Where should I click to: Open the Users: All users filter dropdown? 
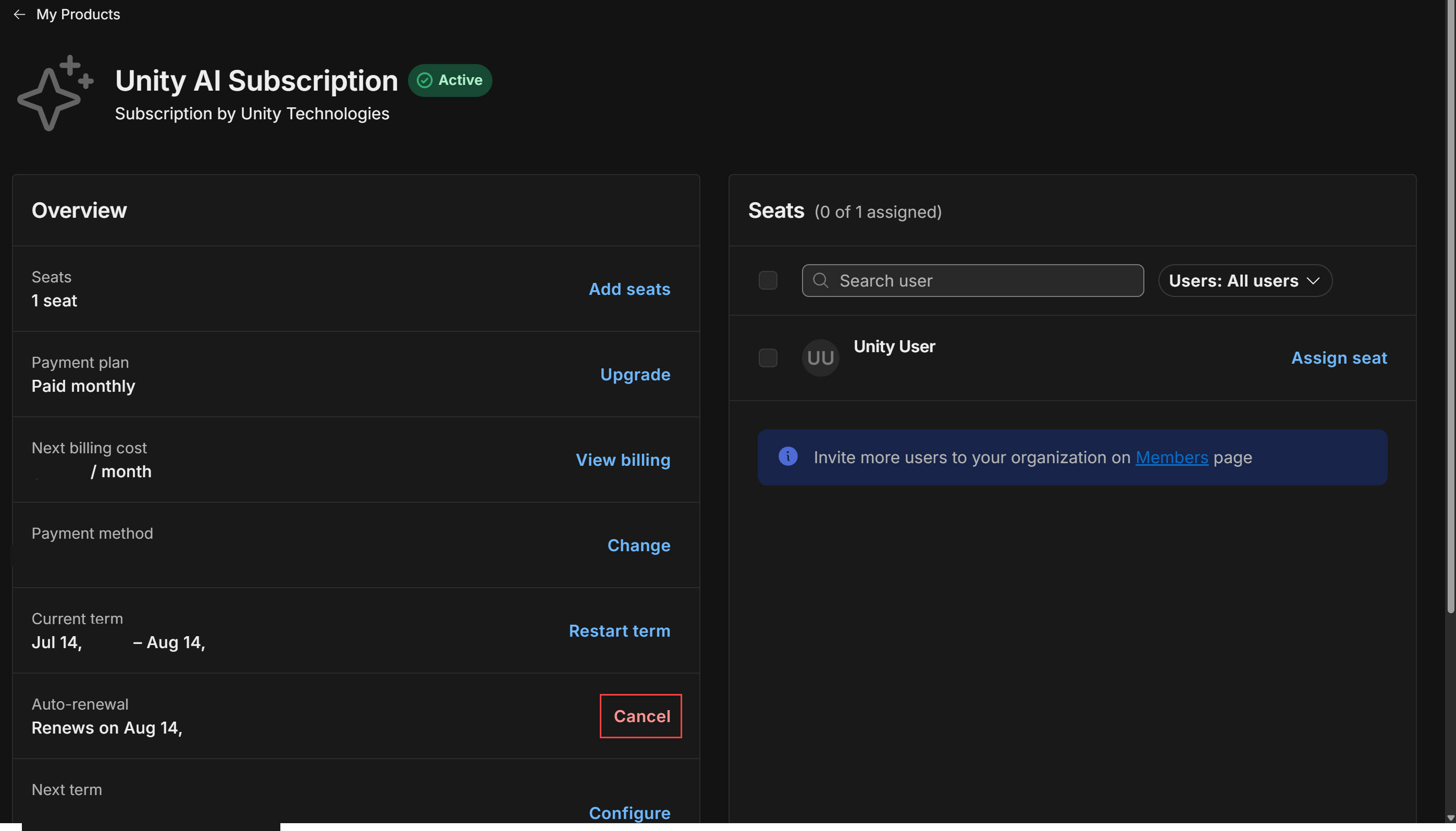pyautogui.click(x=1245, y=281)
